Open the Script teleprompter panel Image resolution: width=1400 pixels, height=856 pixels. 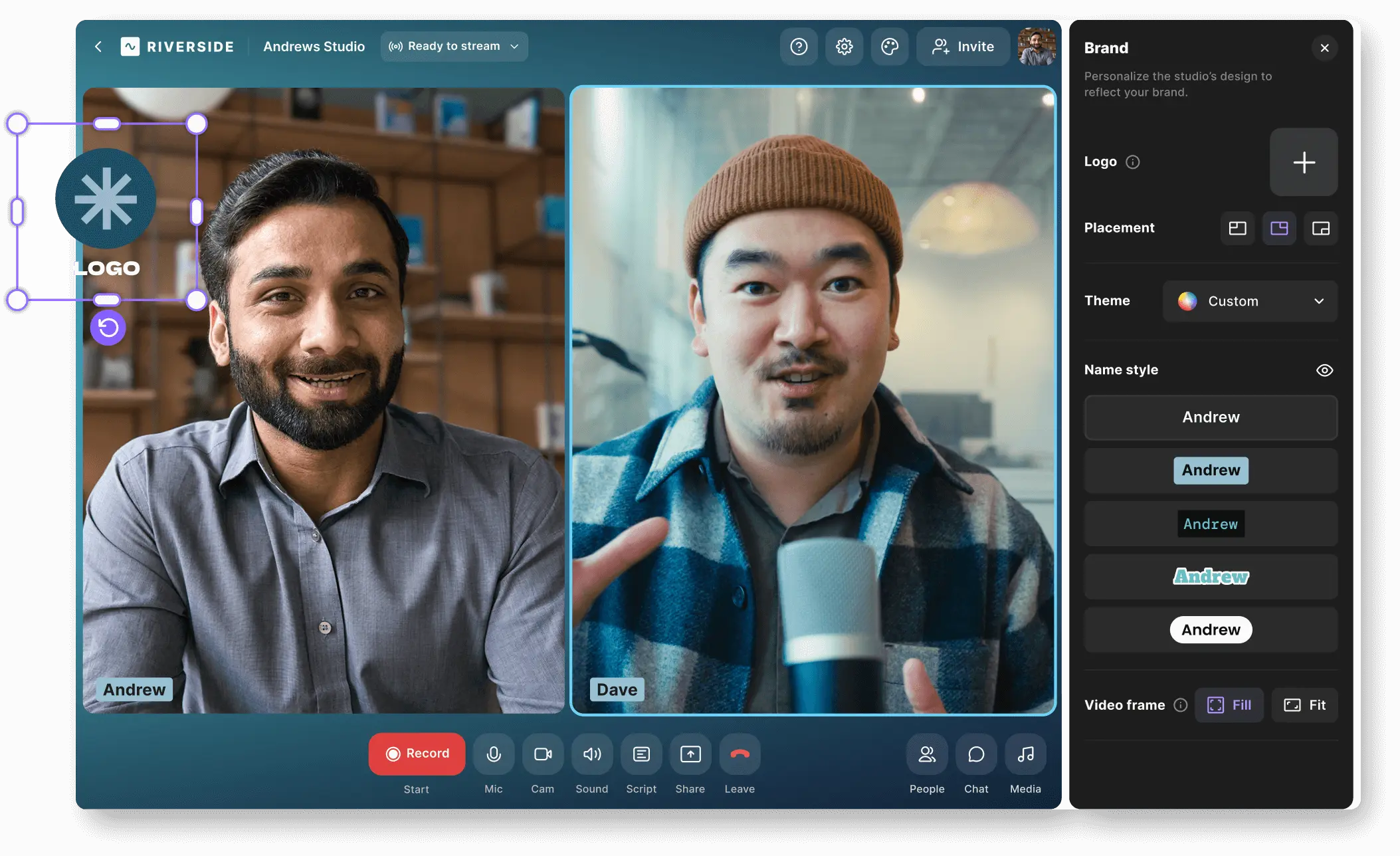(x=641, y=754)
